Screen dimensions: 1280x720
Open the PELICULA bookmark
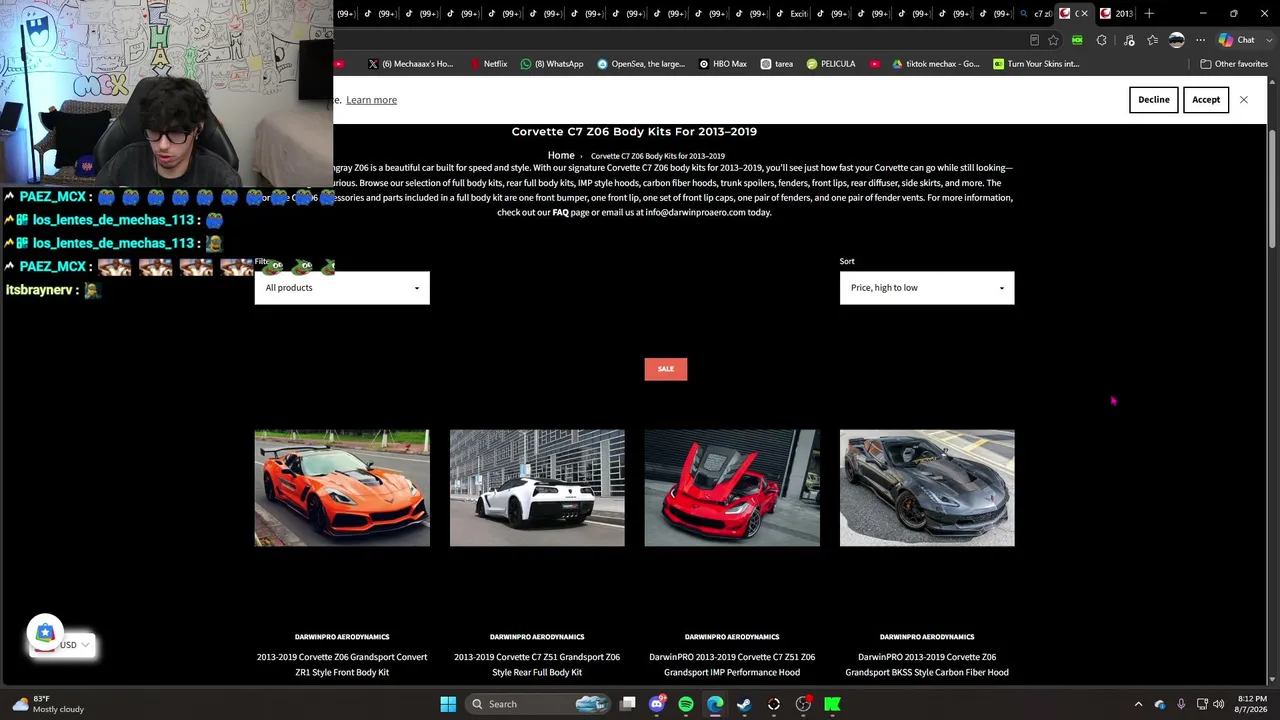coord(831,64)
